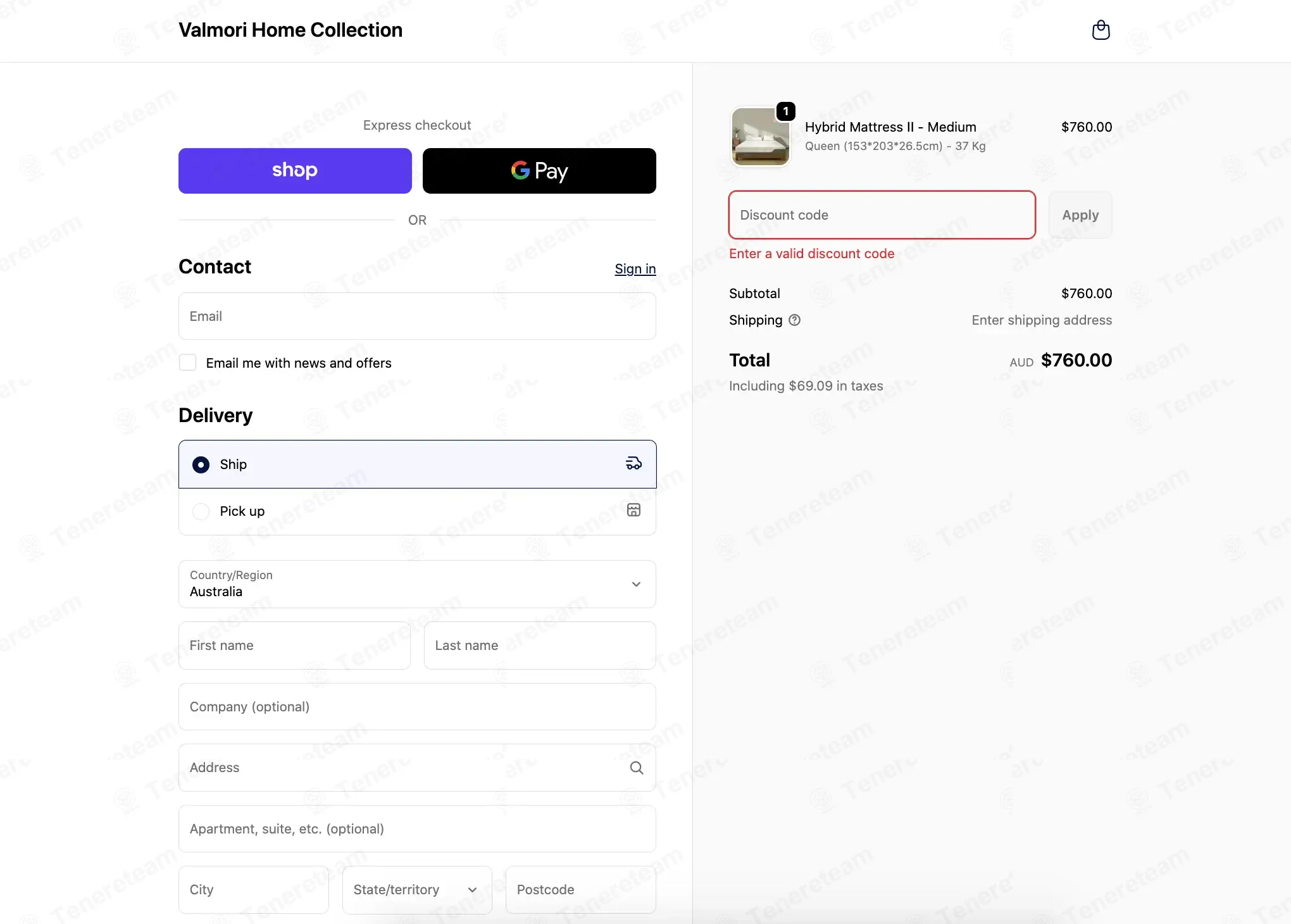The height and width of the screenshot is (924, 1291).
Task: Click the 'Enter a valid discount code' error
Action: pyautogui.click(x=811, y=254)
